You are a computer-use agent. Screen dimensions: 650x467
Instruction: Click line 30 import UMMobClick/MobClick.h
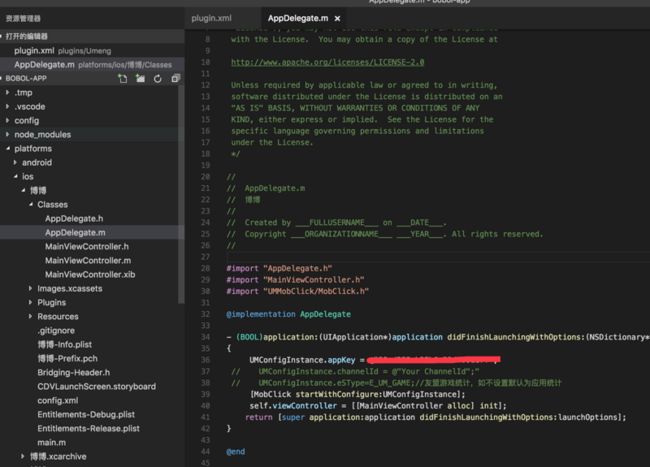[297, 291]
